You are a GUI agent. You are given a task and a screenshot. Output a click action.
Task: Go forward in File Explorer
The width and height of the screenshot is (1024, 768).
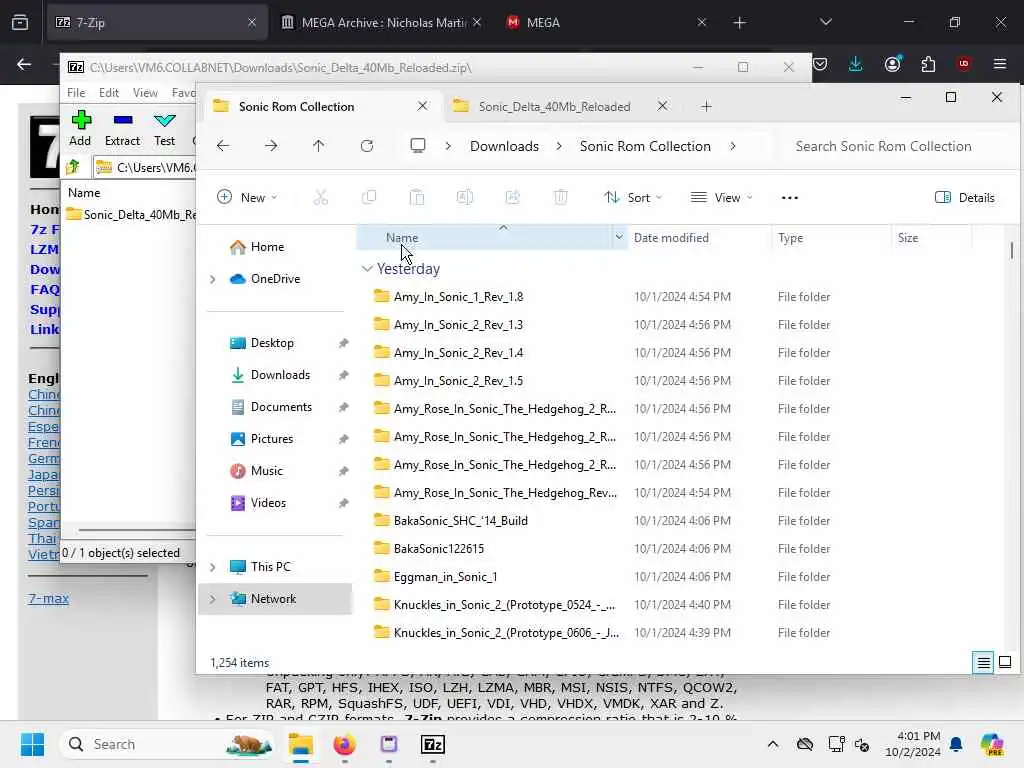(271, 146)
